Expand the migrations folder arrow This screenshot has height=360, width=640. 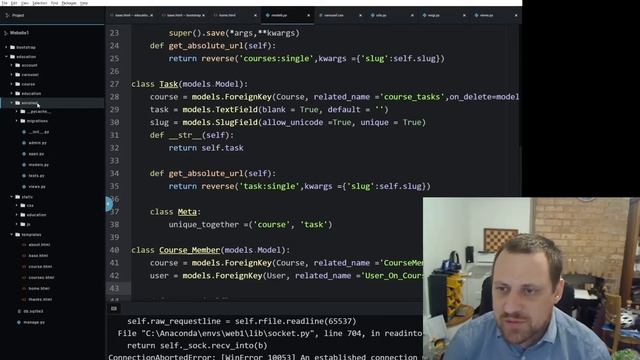pos(17,121)
